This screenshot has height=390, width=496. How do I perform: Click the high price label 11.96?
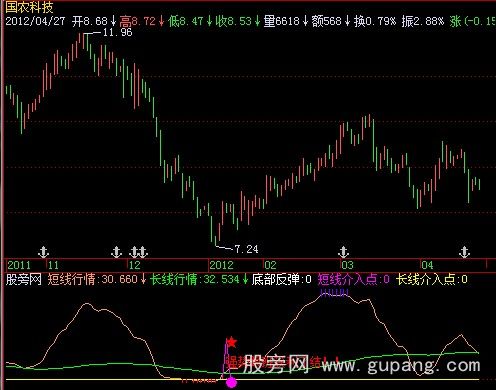pos(117,33)
